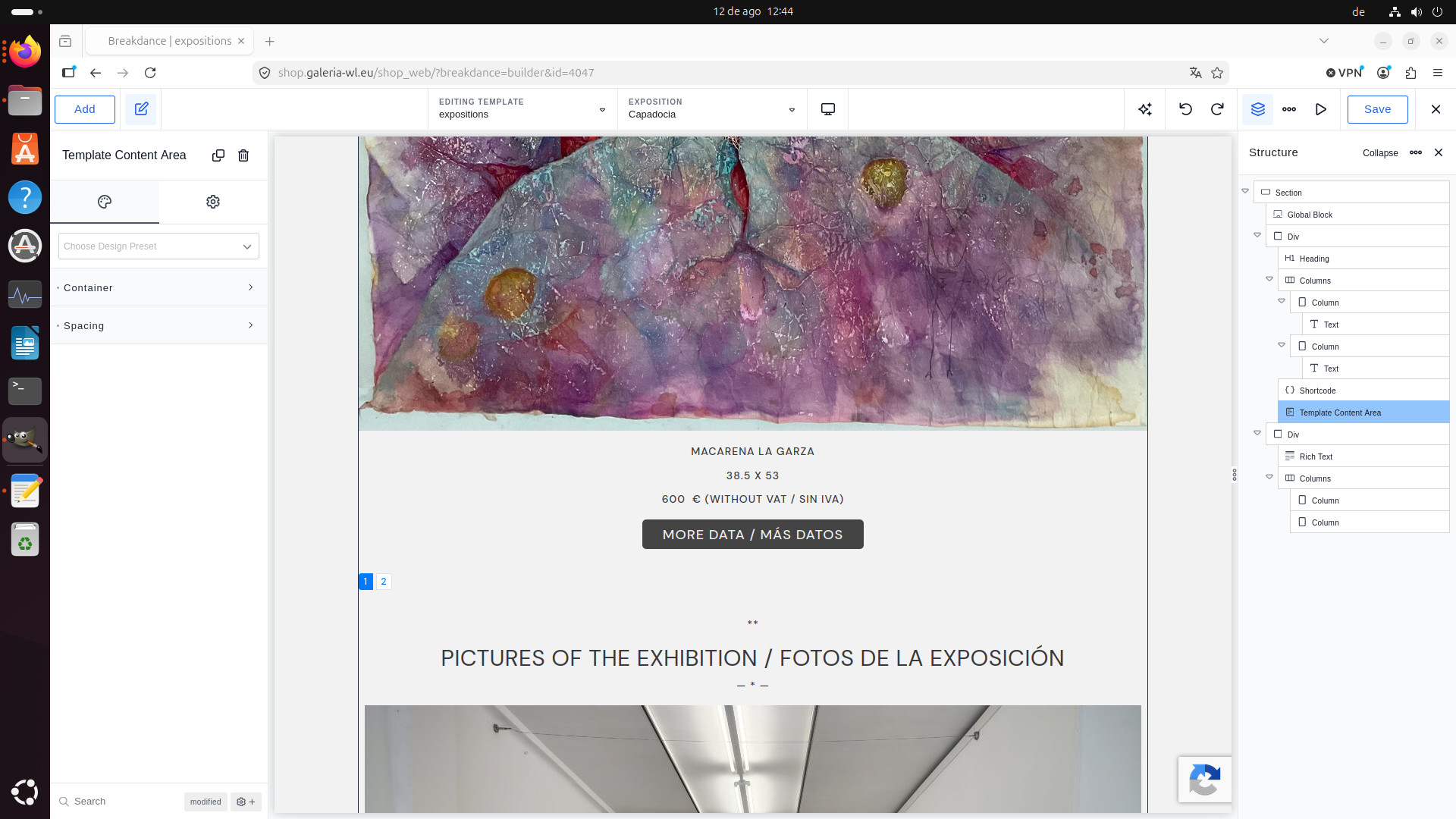Bookmark this page with star icon
This screenshot has height=819, width=1456.
tap(1217, 73)
